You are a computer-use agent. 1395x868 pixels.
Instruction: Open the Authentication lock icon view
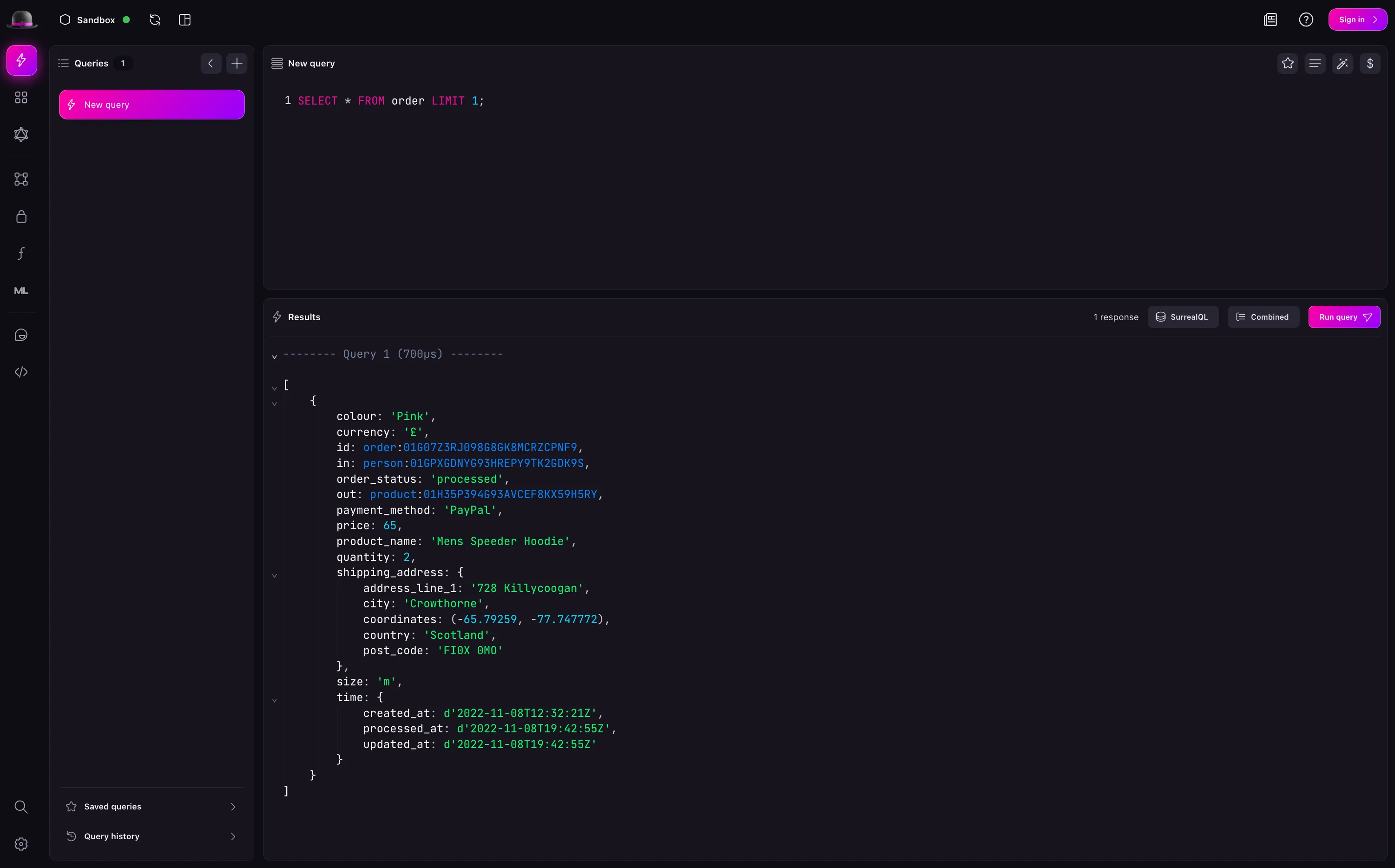click(x=21, y=217)
